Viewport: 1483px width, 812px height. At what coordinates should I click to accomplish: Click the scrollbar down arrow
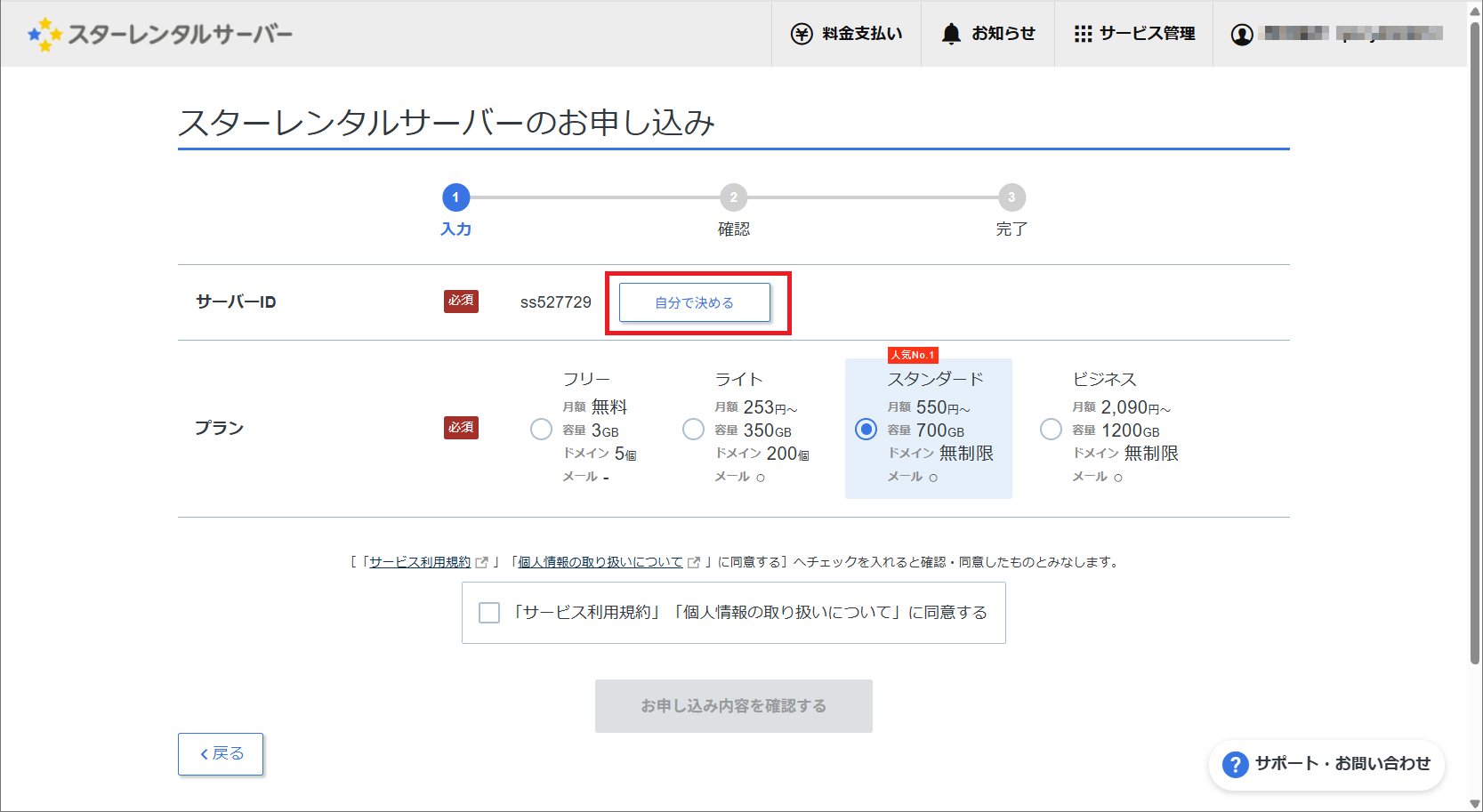pos(1475,803)
